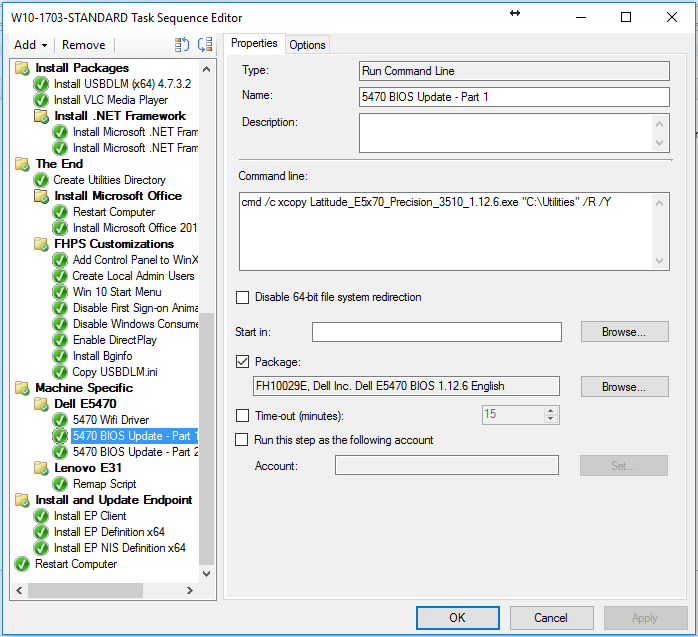The height and width of the screenshot is (637, 698).
Task: Click the Install Packages folder icon
Action: click(x=22, y=68)
